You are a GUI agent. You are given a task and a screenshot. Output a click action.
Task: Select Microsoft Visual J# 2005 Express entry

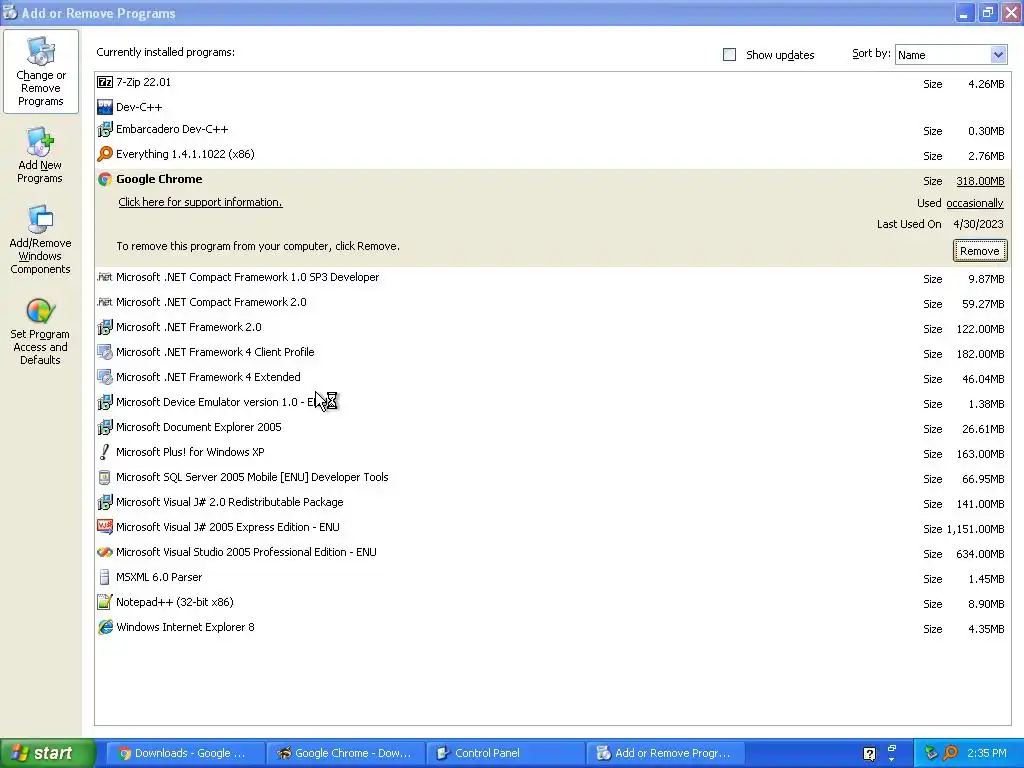pyautogui.click(x=552, y=528)
